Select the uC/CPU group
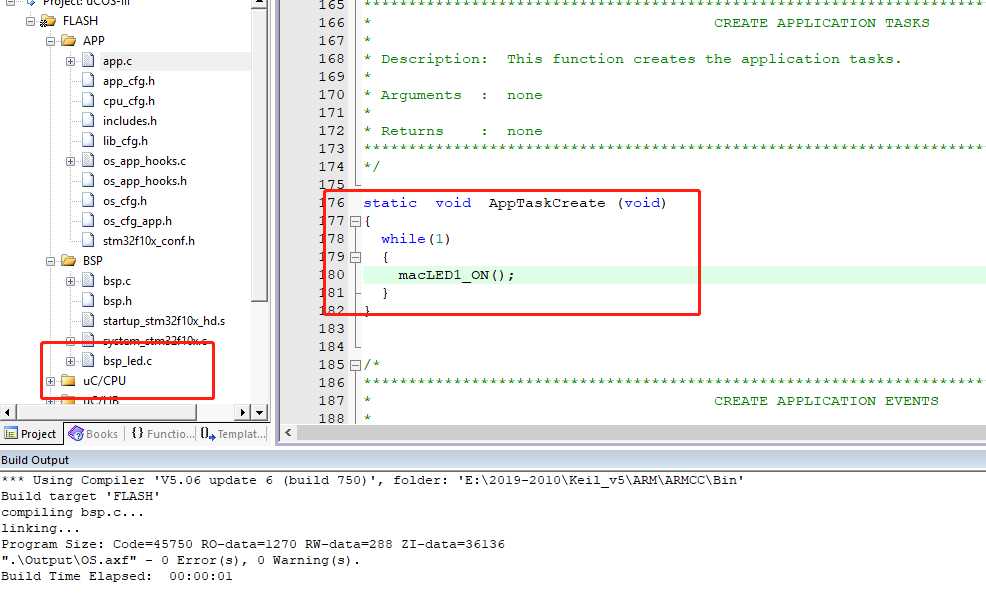This screenshot has height=594, width=986. [104, 381]
